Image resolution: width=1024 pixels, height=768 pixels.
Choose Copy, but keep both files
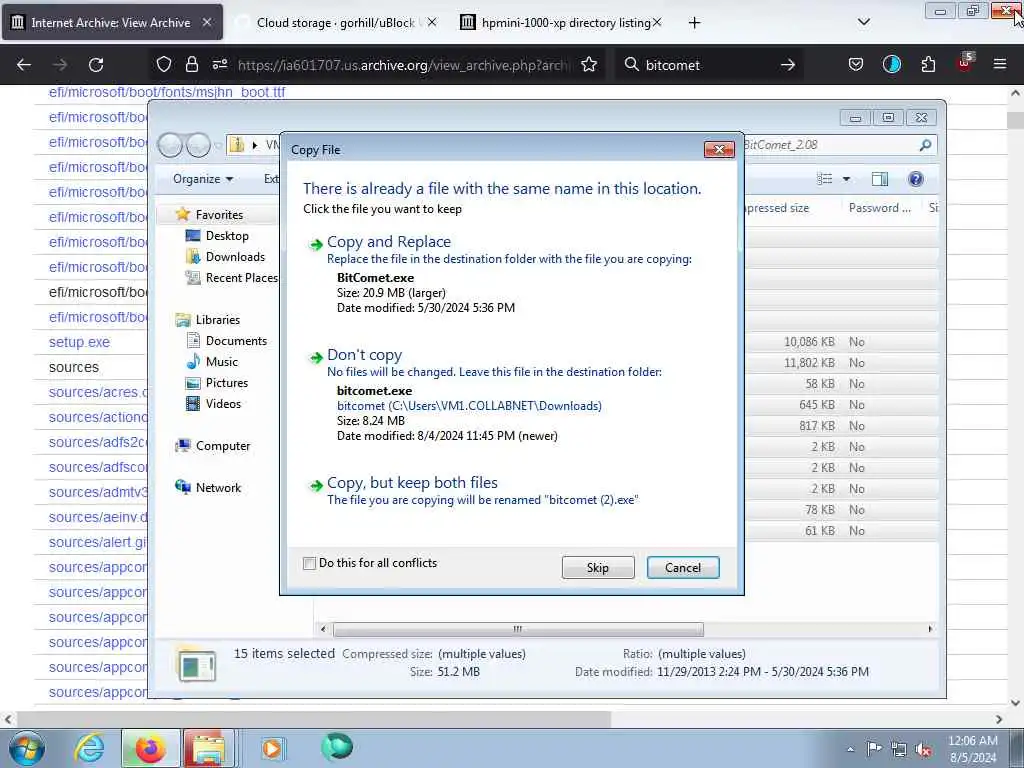[x=412, y=483]
